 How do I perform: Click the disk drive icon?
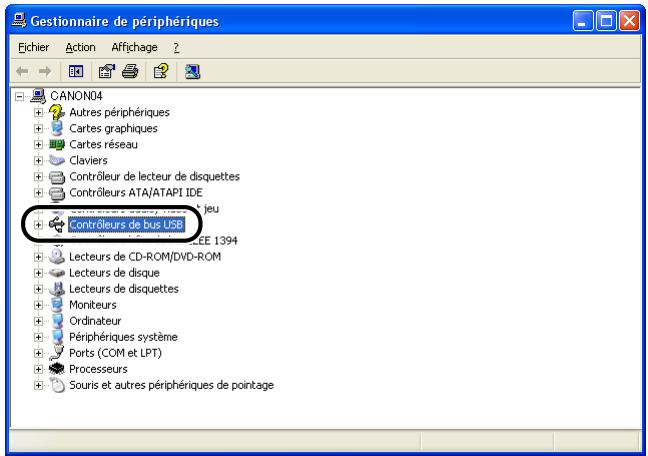(x=57, y=273)
